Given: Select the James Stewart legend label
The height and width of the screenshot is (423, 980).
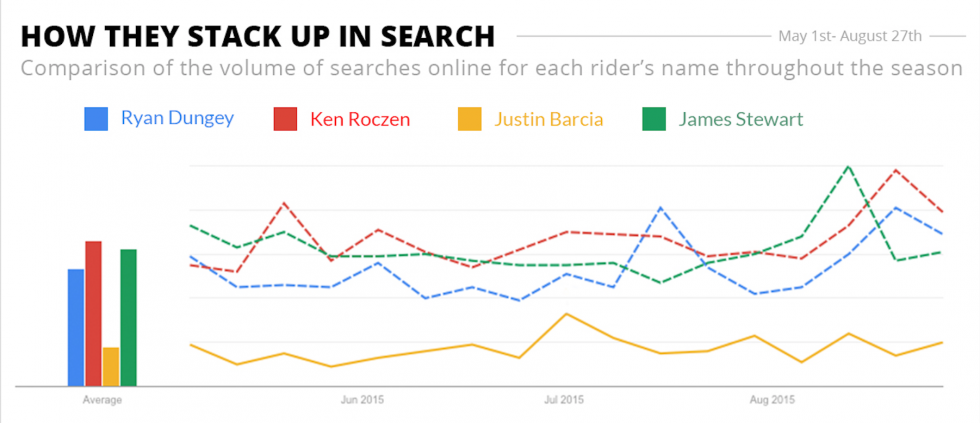Looking at the screenshot, I should pos(740,120).
